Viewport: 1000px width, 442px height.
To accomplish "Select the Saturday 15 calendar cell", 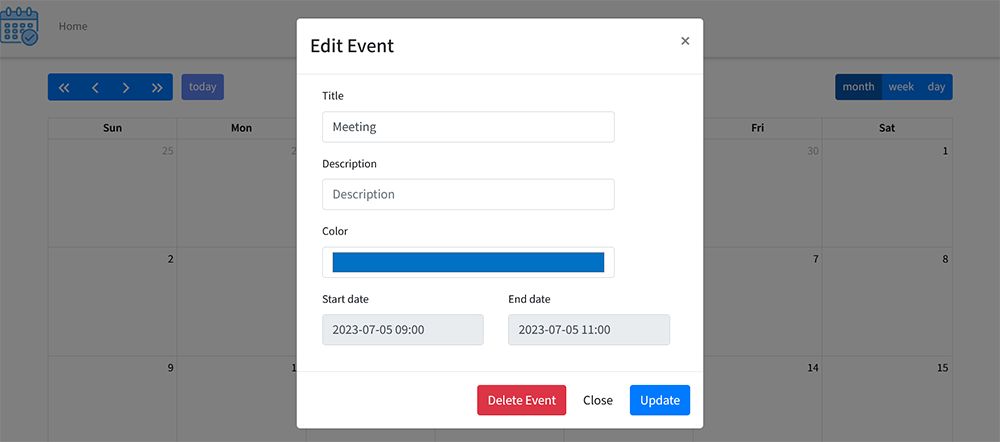I will pyautogui.click(x=887, y=400).
